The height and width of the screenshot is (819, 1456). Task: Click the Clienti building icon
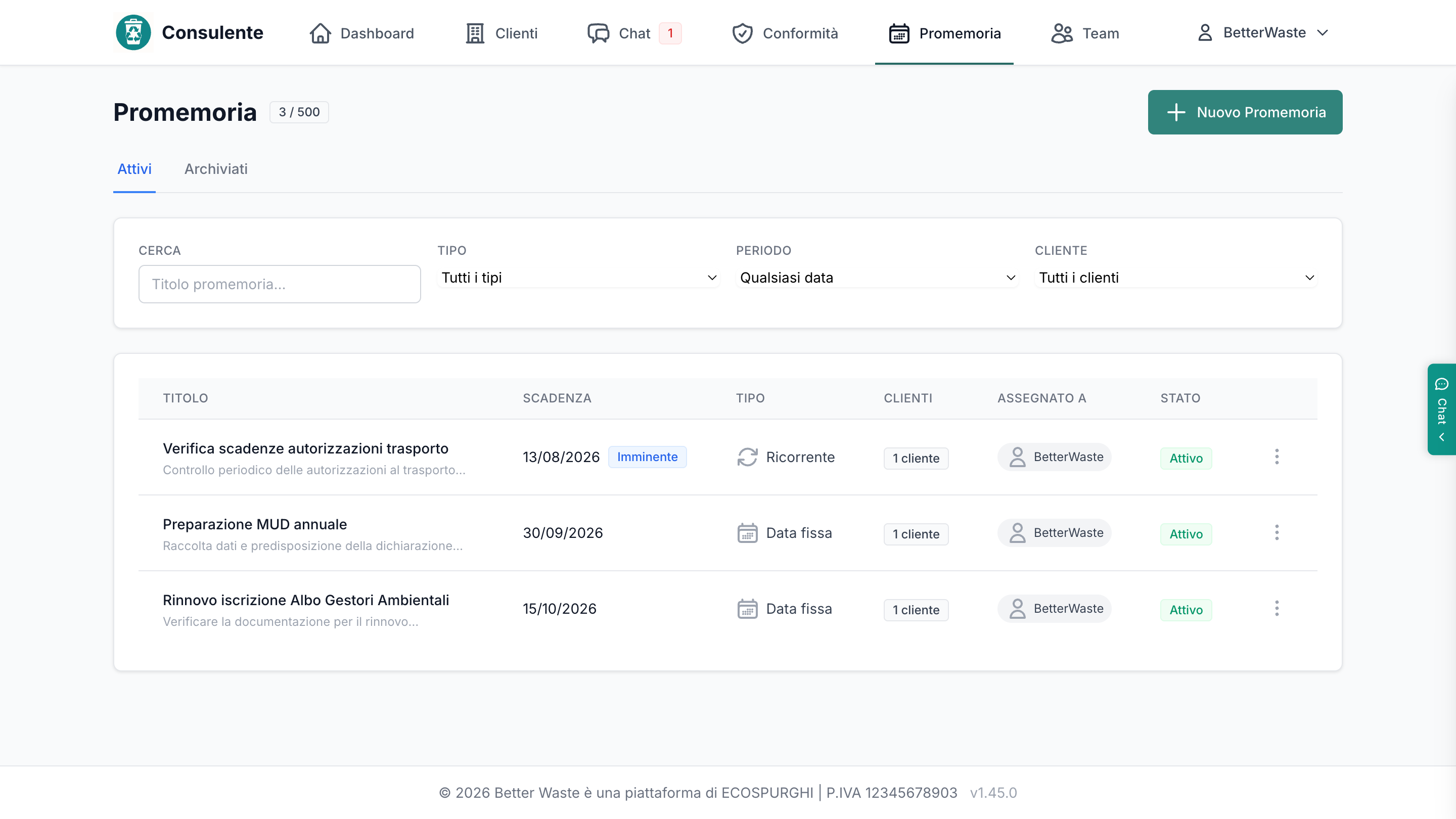[x=475, y=33]
